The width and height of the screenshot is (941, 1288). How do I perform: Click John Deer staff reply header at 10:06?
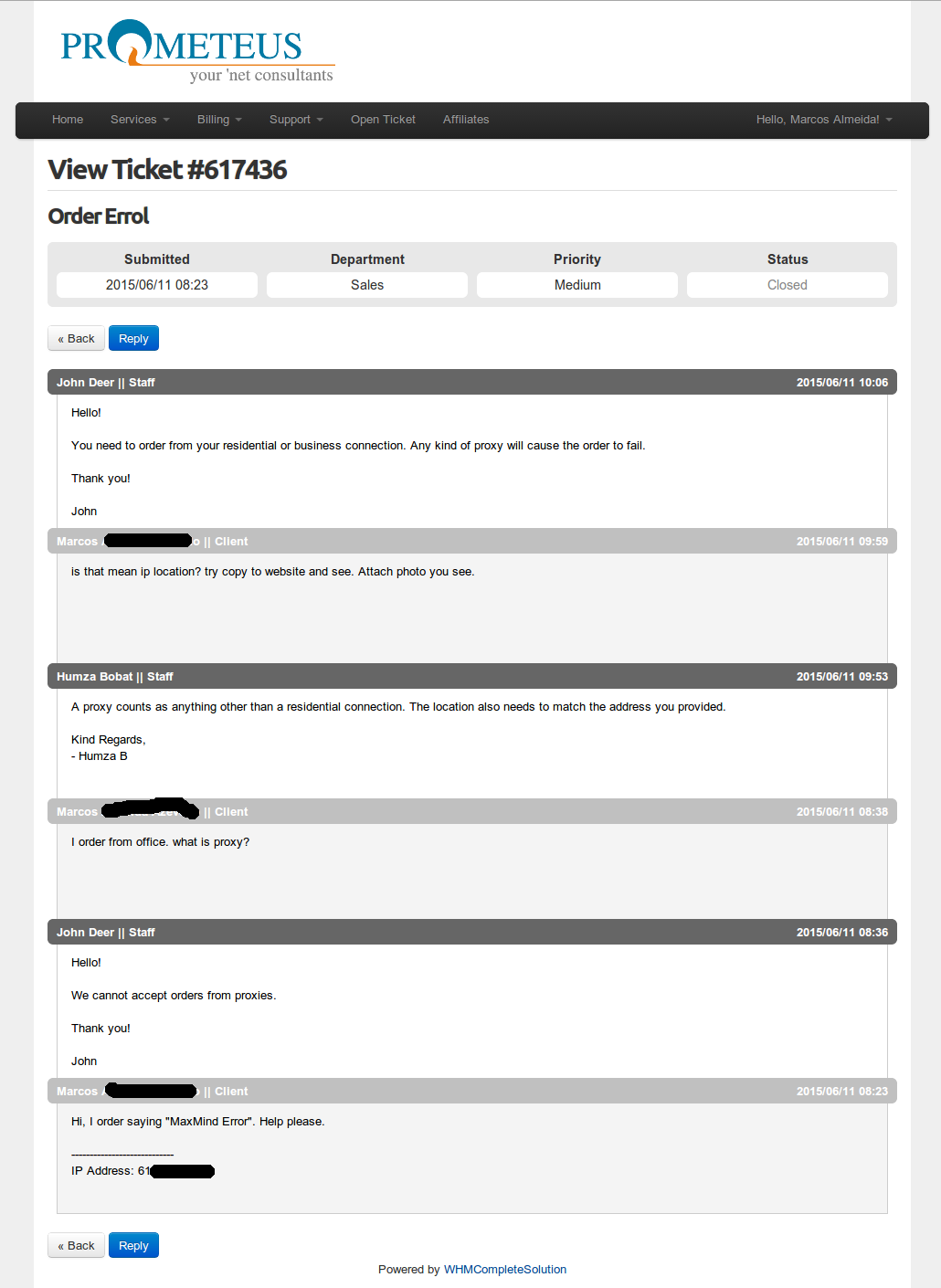tap(472, 382)
